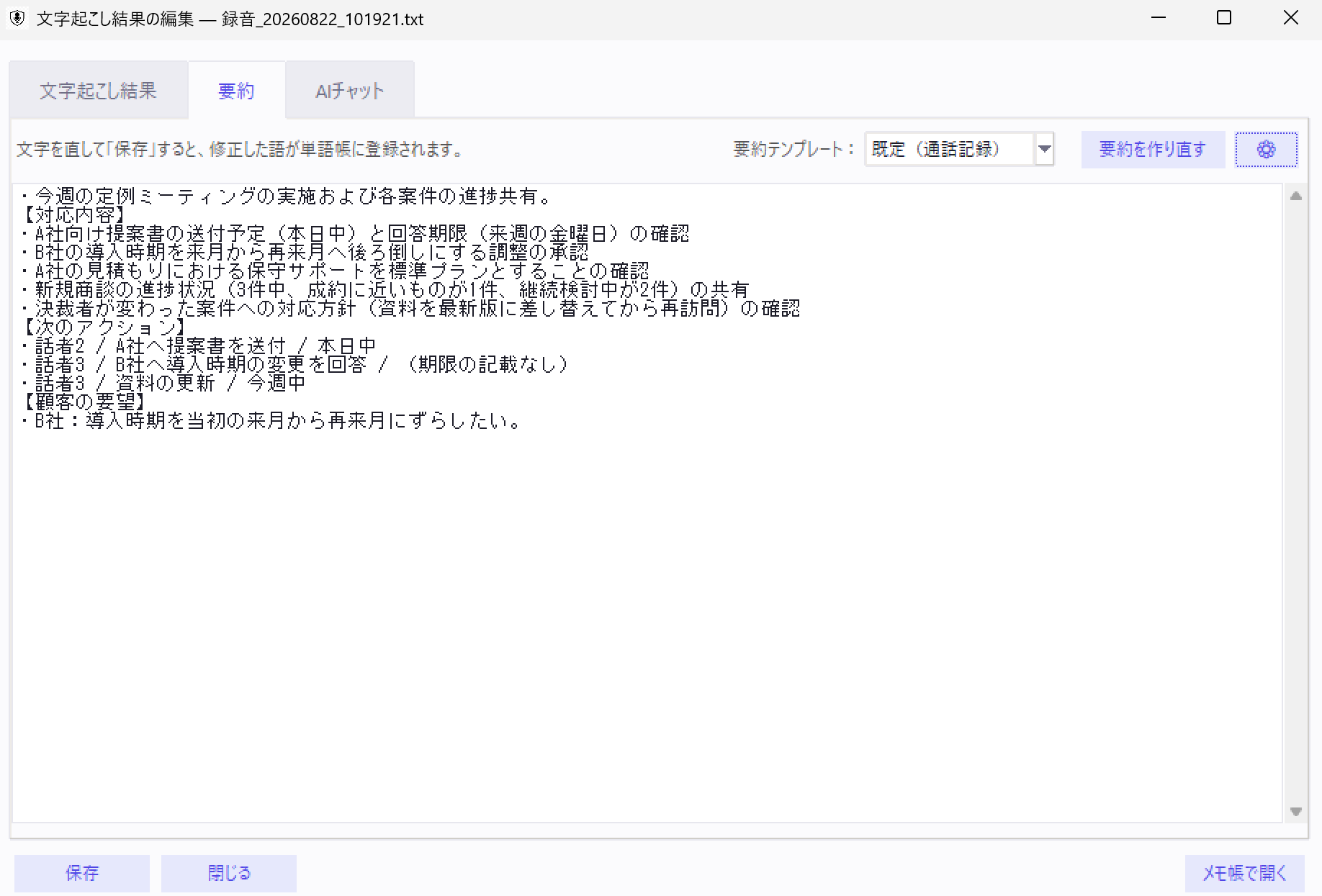Select the 要約 tab

[x=236, y=91]
